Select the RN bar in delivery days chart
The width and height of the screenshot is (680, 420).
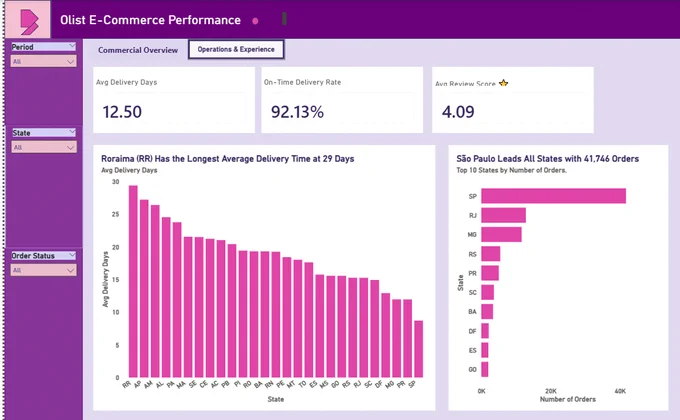276,315
